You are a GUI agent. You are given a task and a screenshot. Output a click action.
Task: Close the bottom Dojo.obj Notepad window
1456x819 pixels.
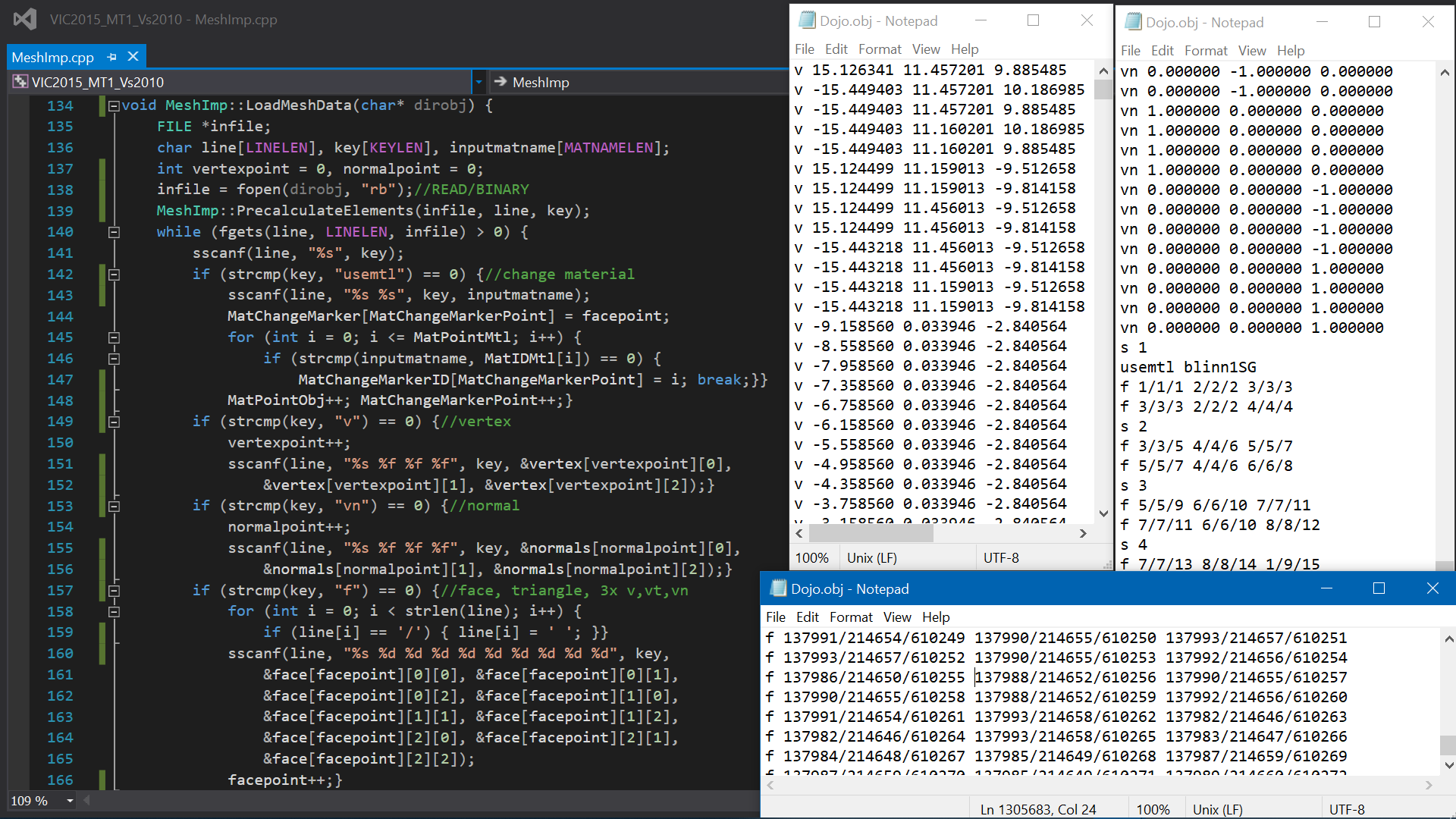point(1432,588)
